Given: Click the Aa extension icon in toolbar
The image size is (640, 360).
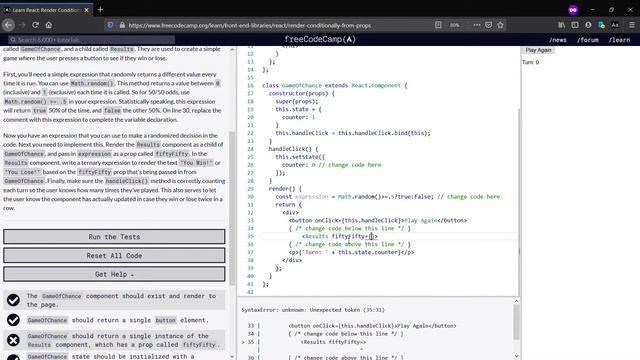Looking at the screenshot, I should tap(615, 25).
